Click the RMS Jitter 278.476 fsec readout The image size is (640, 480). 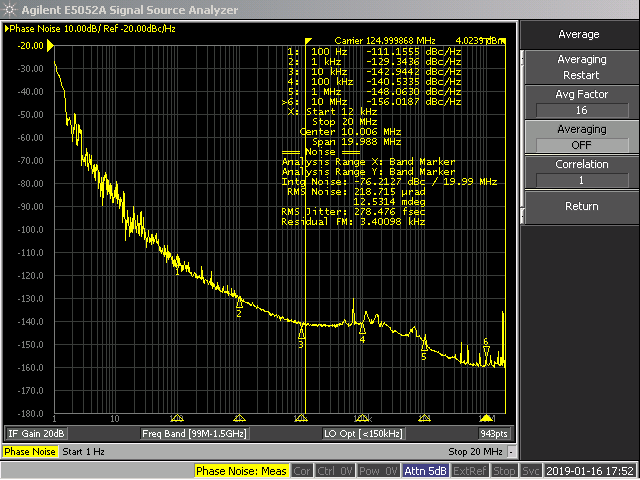pos(353,212)
